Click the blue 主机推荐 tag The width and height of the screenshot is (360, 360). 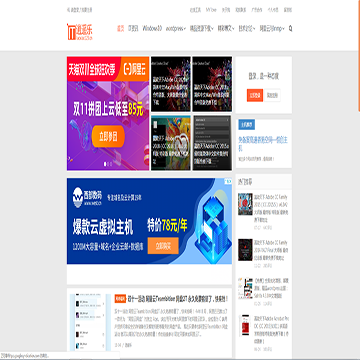point(247,124)
